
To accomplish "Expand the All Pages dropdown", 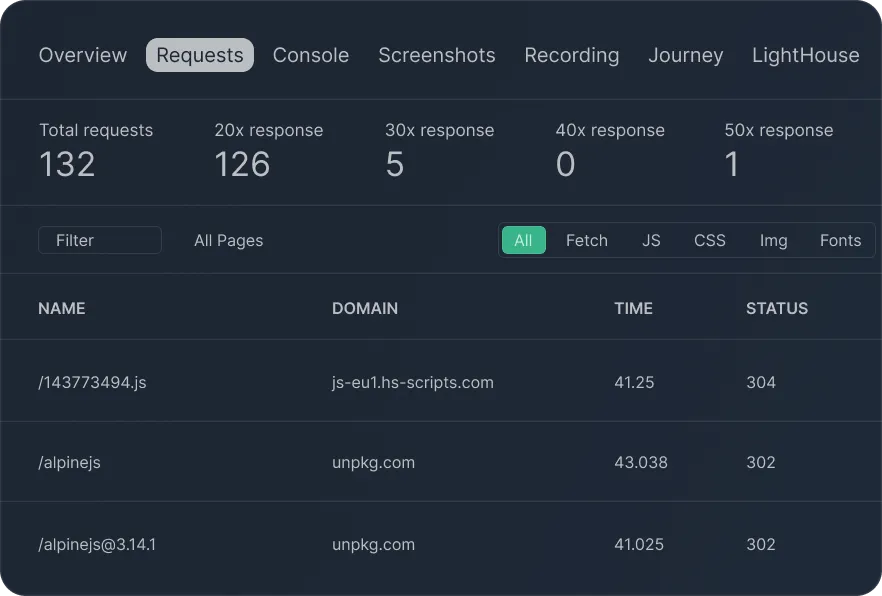I will tap(228, 241).
